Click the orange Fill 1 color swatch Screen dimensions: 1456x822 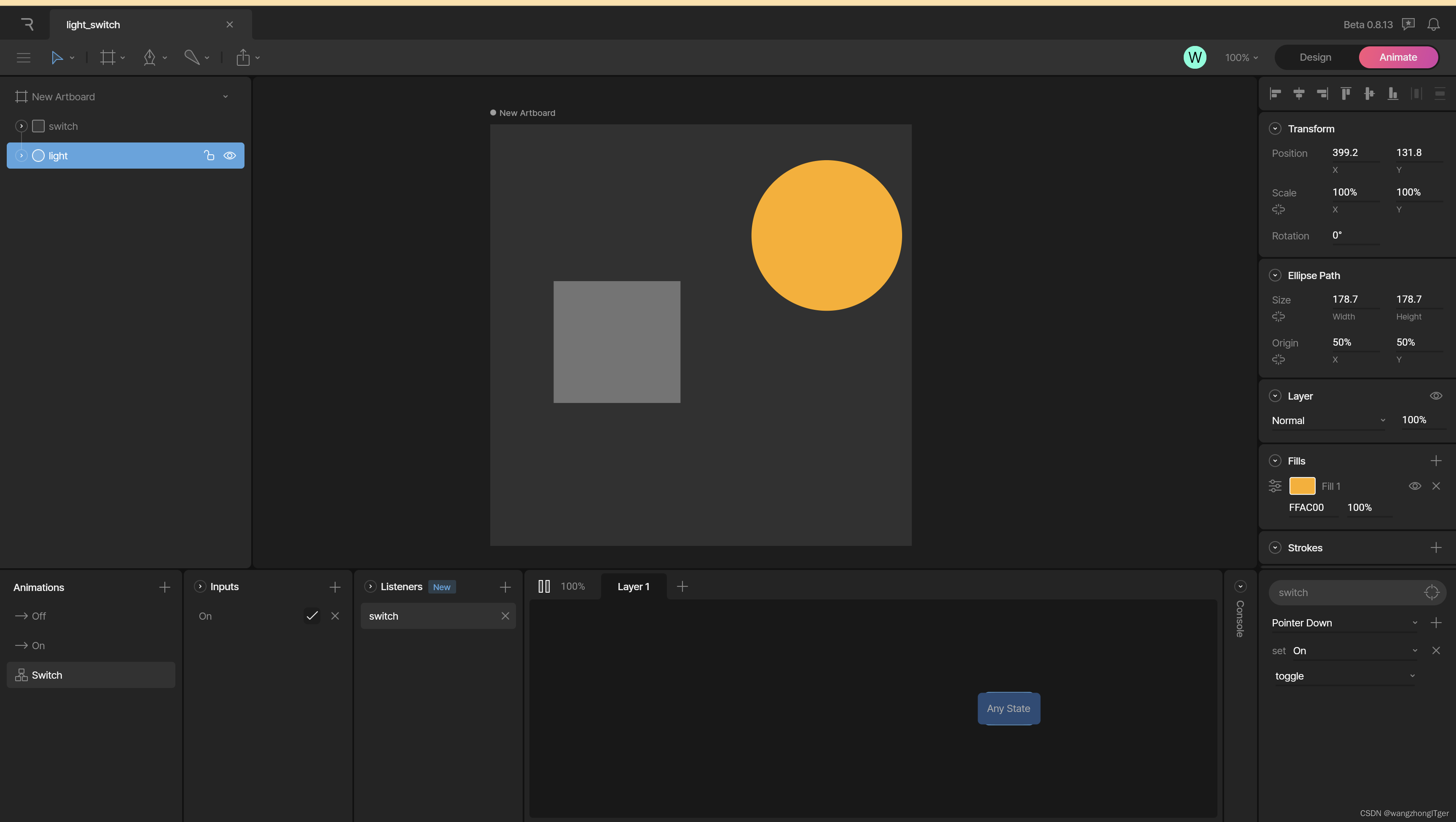click(x=1303, y=486)
